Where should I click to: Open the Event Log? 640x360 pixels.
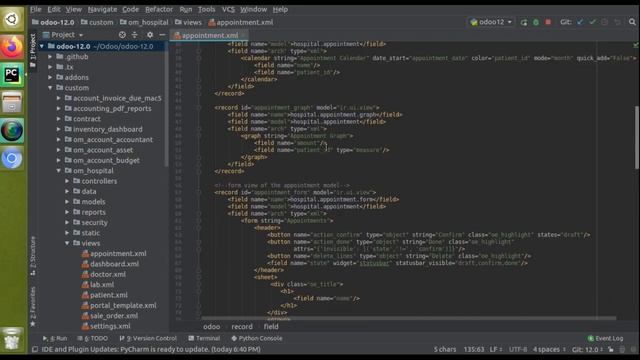pos(605,338)
